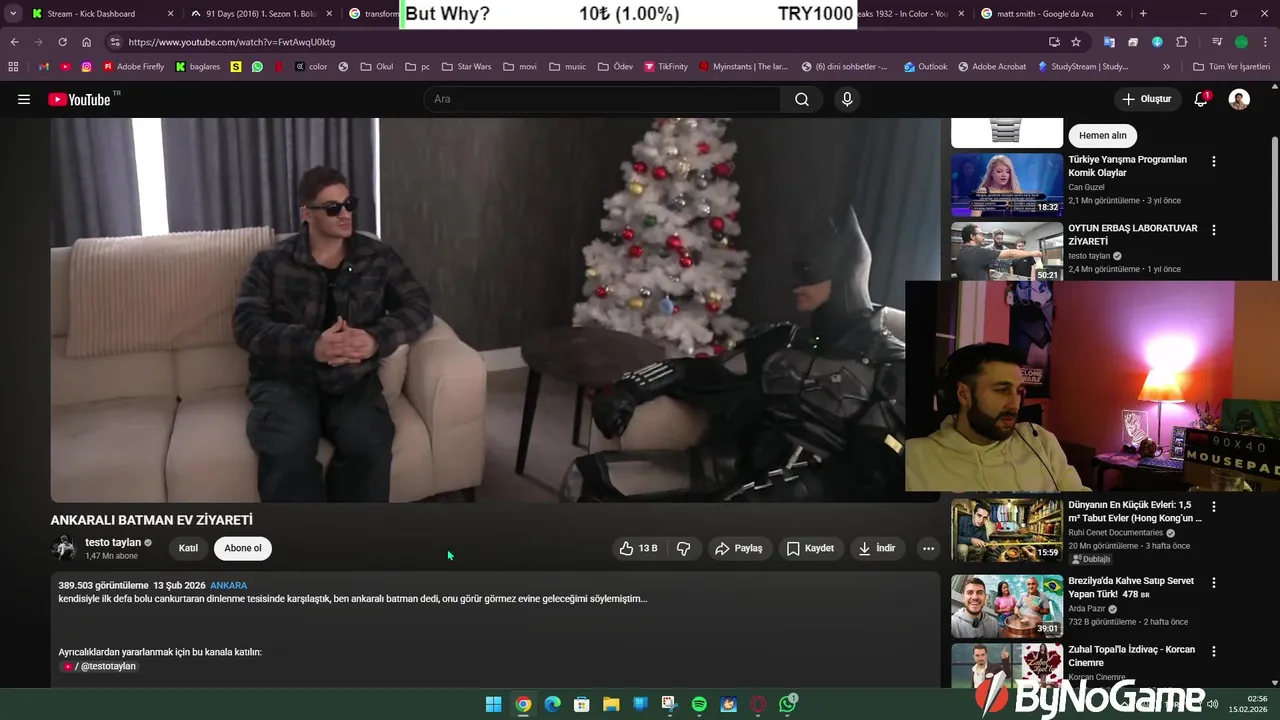Open OYTUN ERBAŞ LABORATUVAR ZİYARETİ video title

(1132, 235)
